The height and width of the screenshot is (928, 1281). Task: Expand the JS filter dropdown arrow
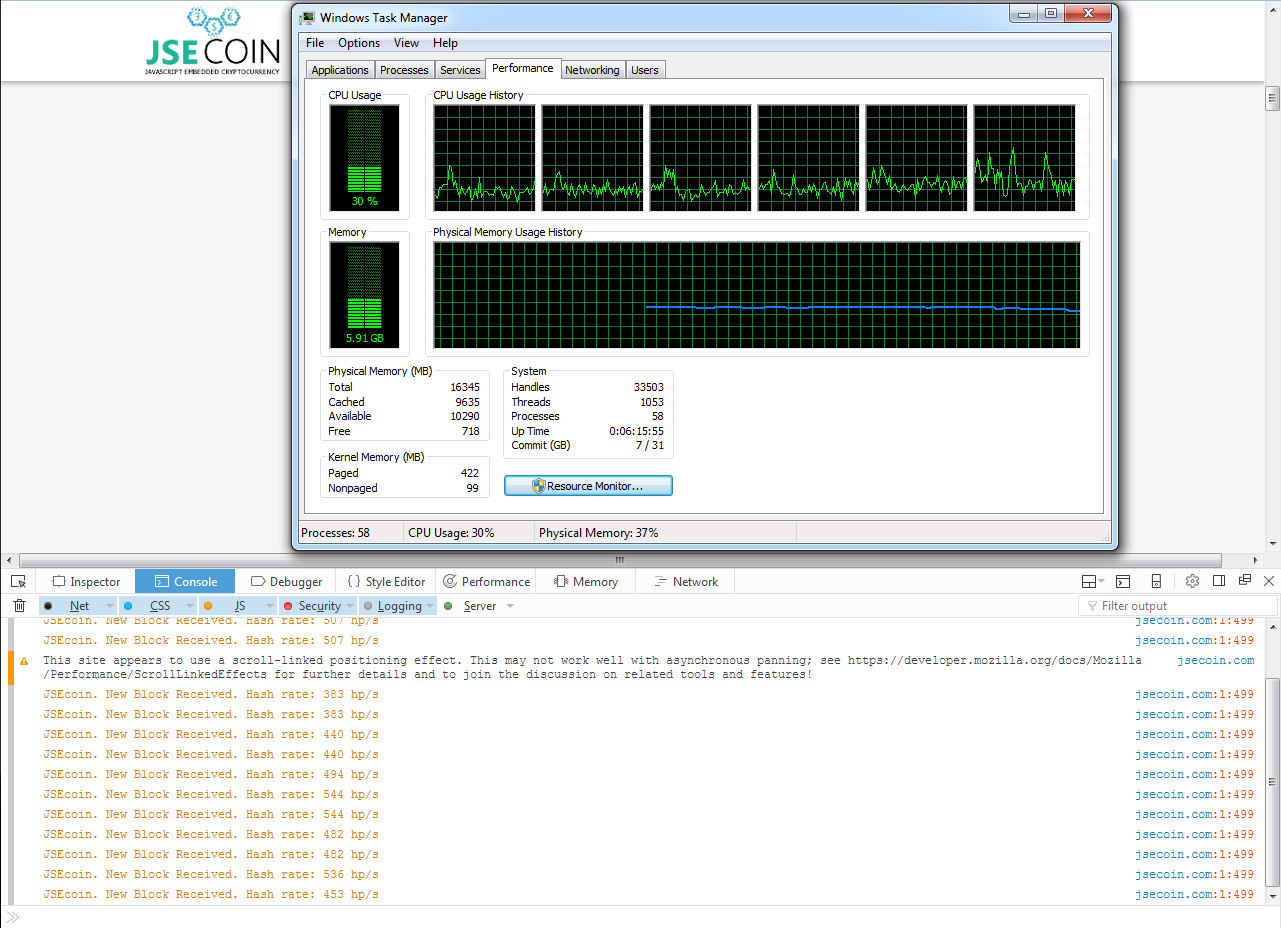269,606
